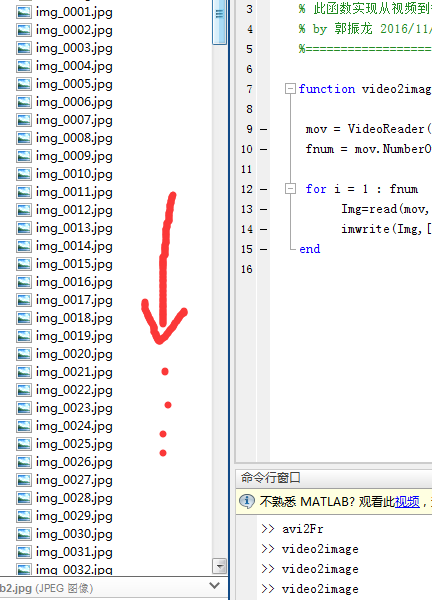Click the info icon in MATLAB banner
The height and width of the screenshot is (600, 432).
point(247,501)
